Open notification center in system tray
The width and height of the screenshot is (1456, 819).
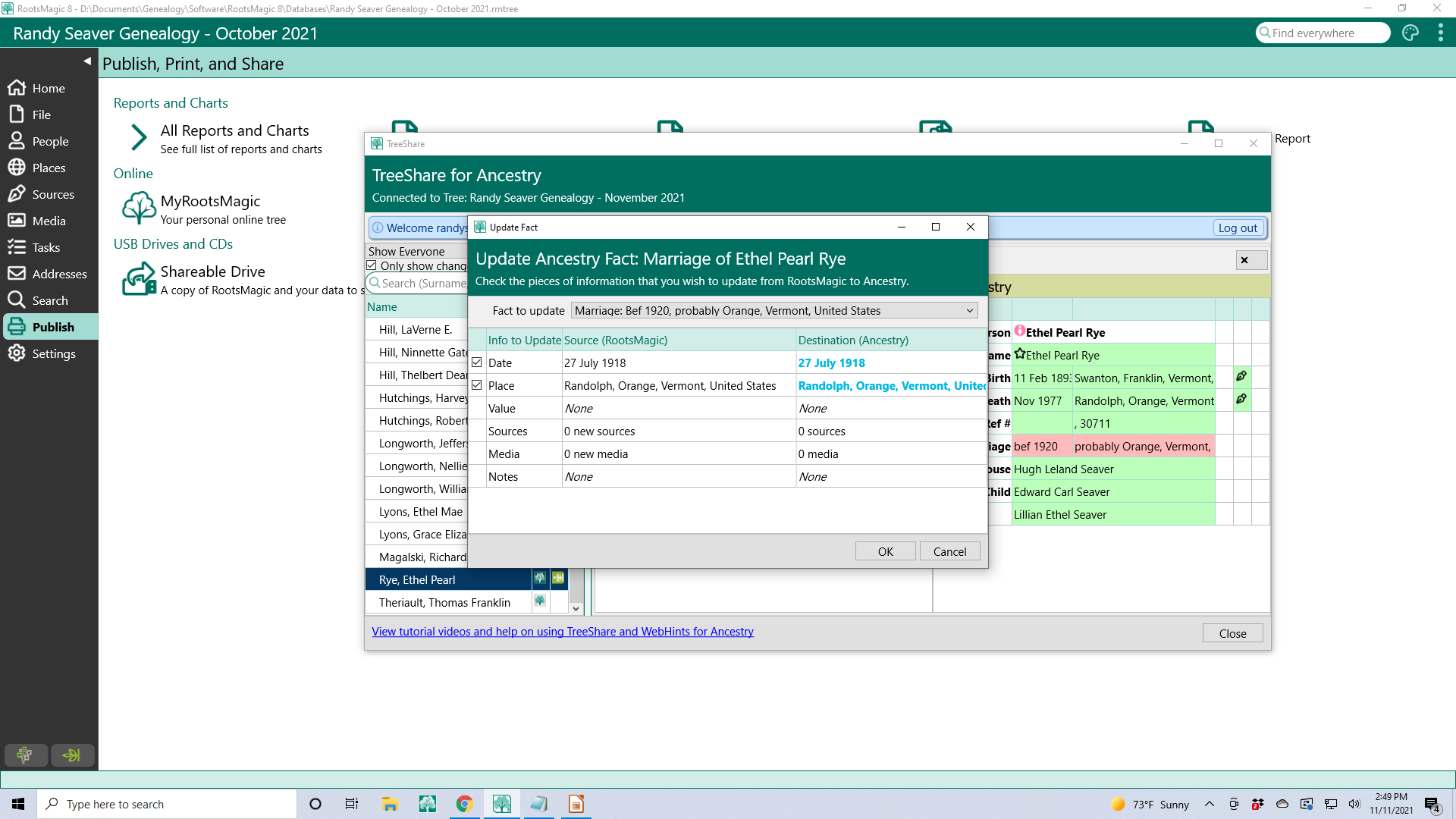pyautogui.click(x=1432, y=805)
